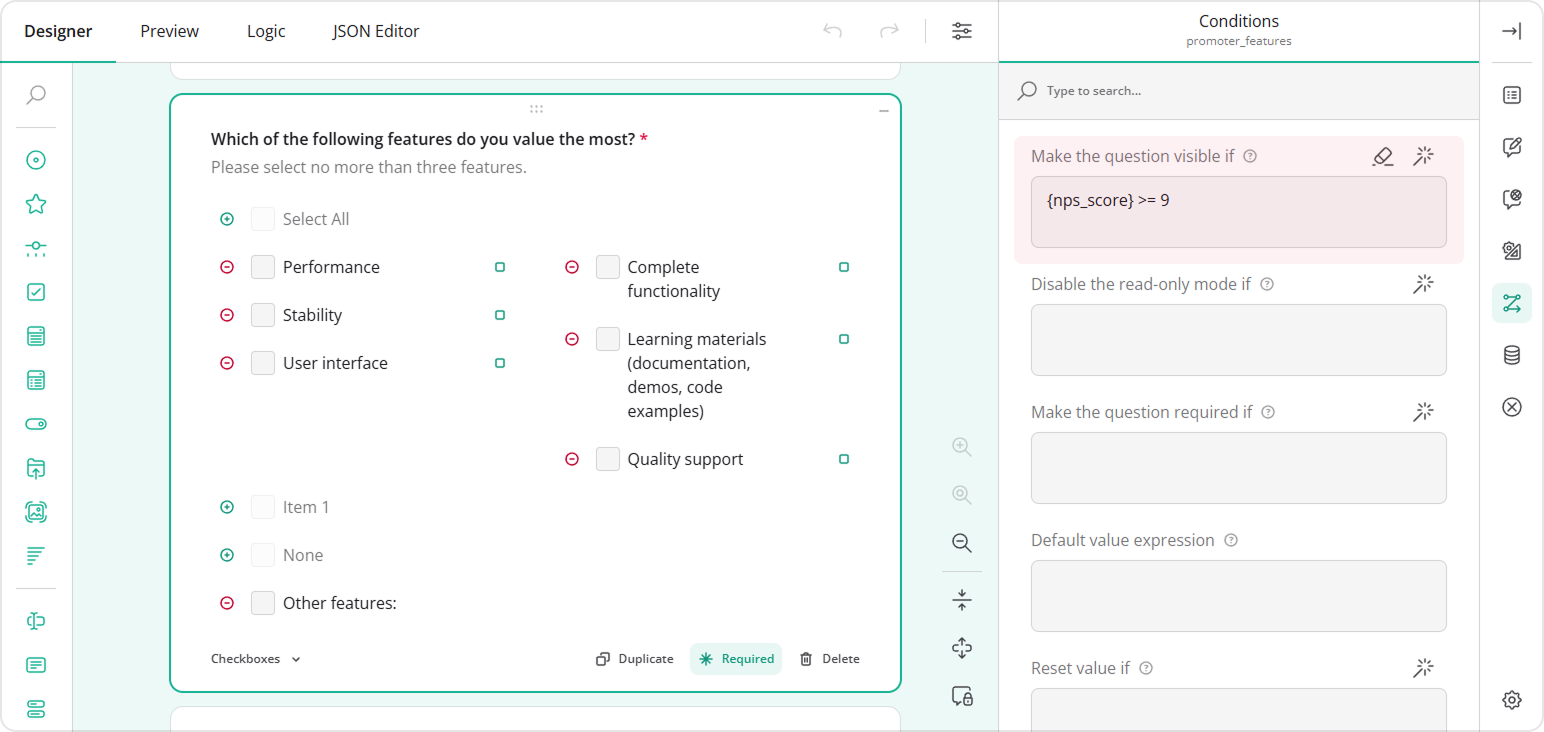Open wizard for Make the question visible if

coord(1424,156)
